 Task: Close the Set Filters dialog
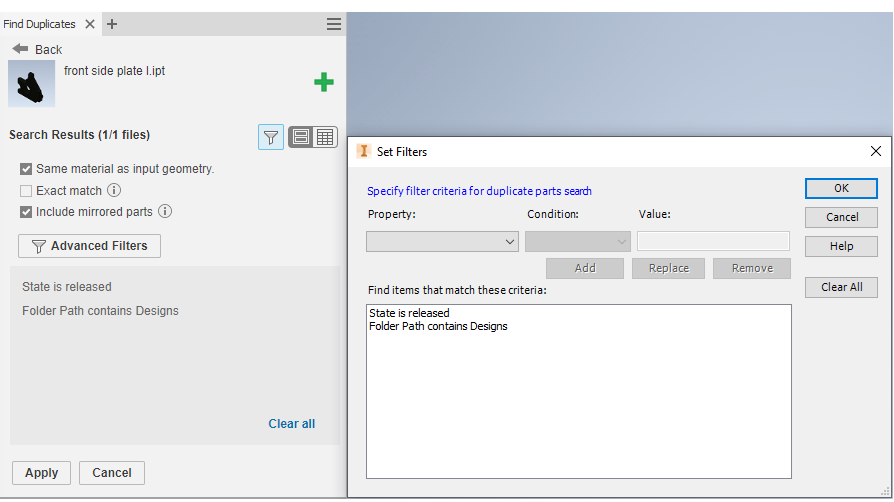tap(876, 151)
